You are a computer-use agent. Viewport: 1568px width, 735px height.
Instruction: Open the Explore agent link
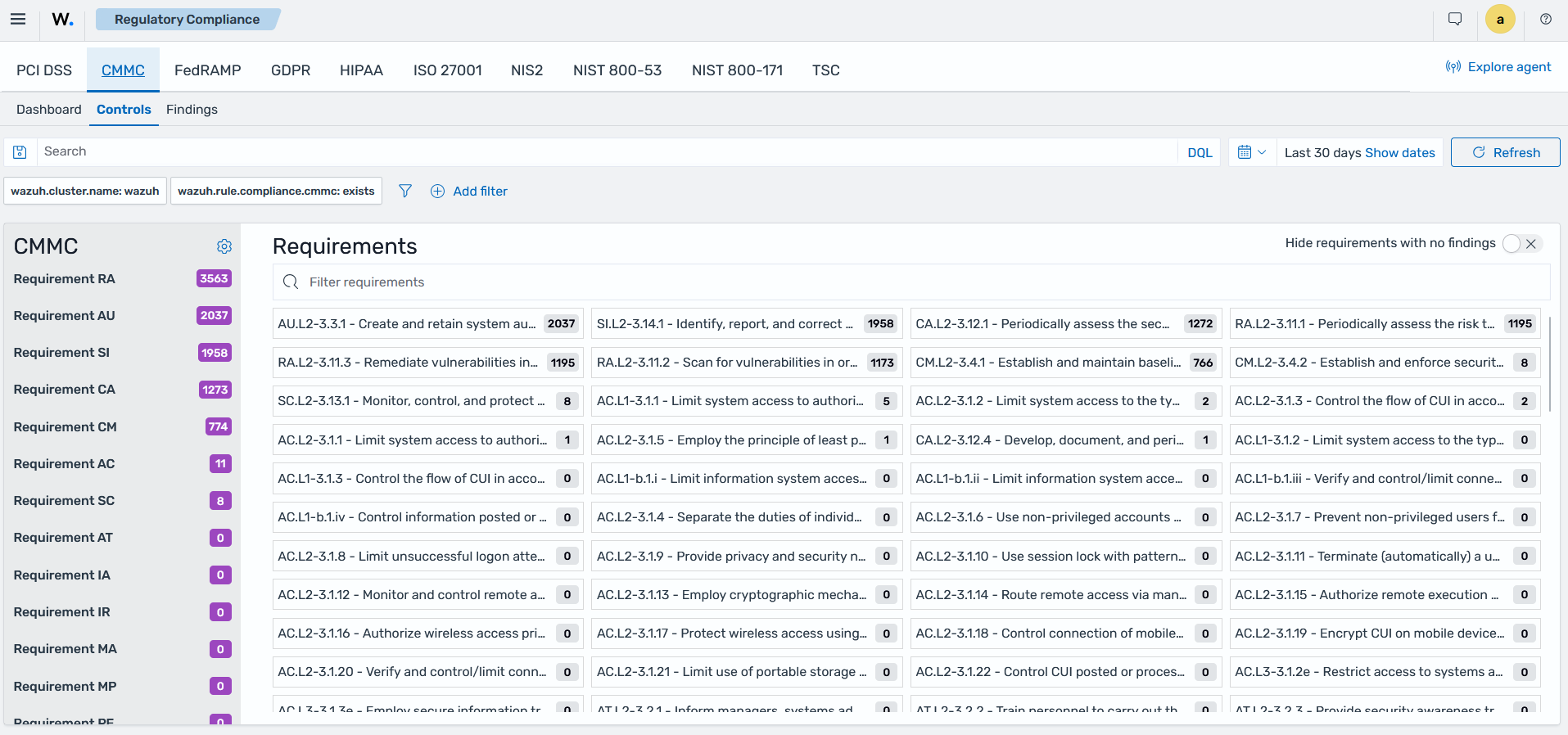(x=1498, y=67)
